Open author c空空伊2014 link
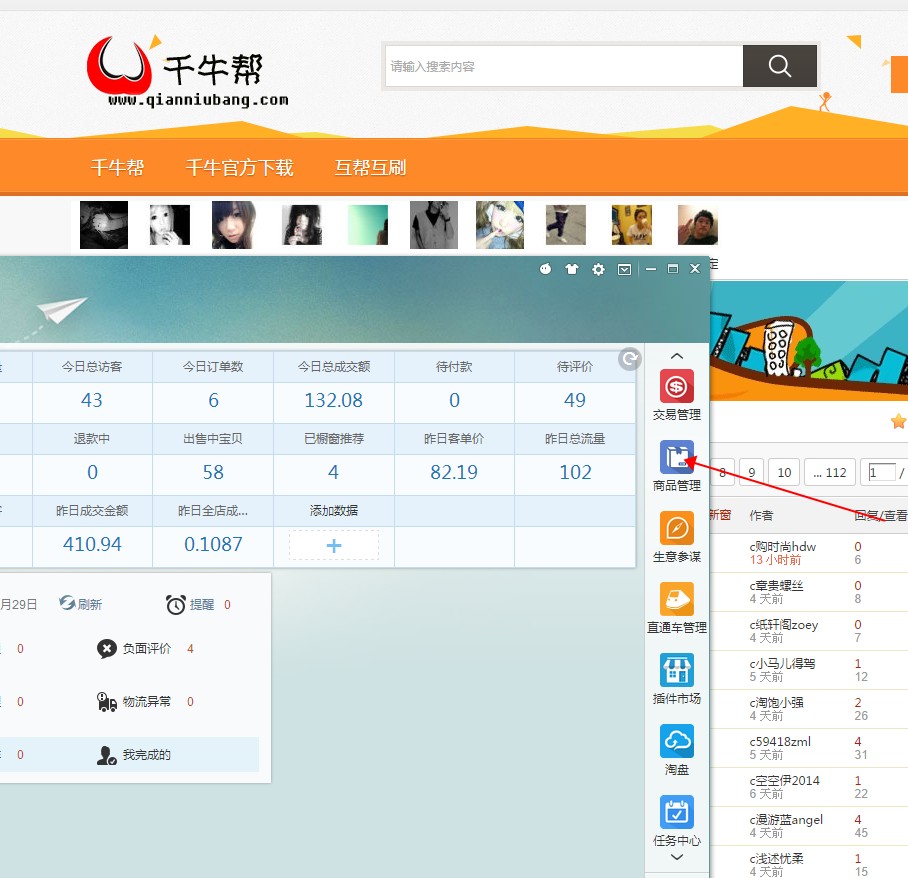The height and width of the screenshot is (878, 908). (785, 780)
